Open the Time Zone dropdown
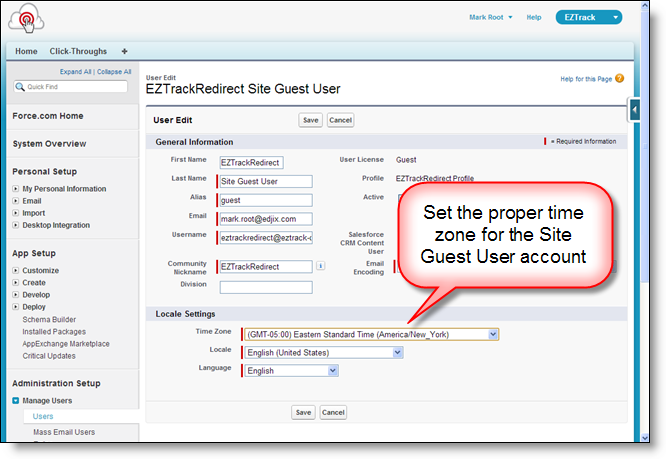 pyautogui.click(x=493, y=334)
